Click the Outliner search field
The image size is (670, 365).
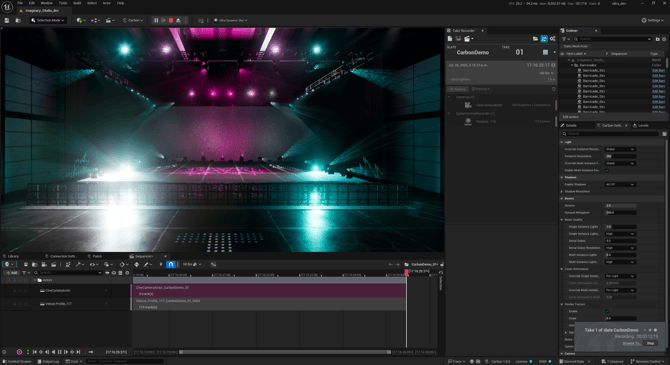pyautogui.click(x=613, y=39)
